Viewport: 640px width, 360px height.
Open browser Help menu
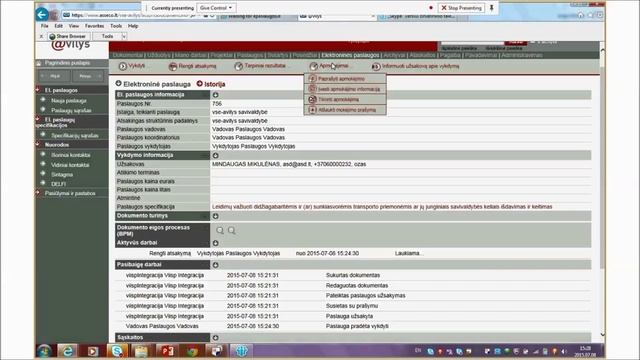(133, 26)
